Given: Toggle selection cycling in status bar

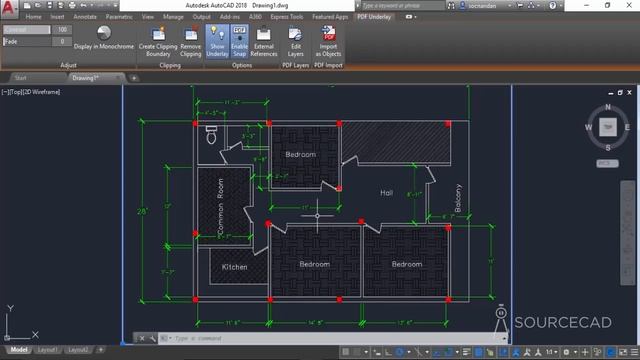Looking at the screenshot, I should click(x=490, y=352).
